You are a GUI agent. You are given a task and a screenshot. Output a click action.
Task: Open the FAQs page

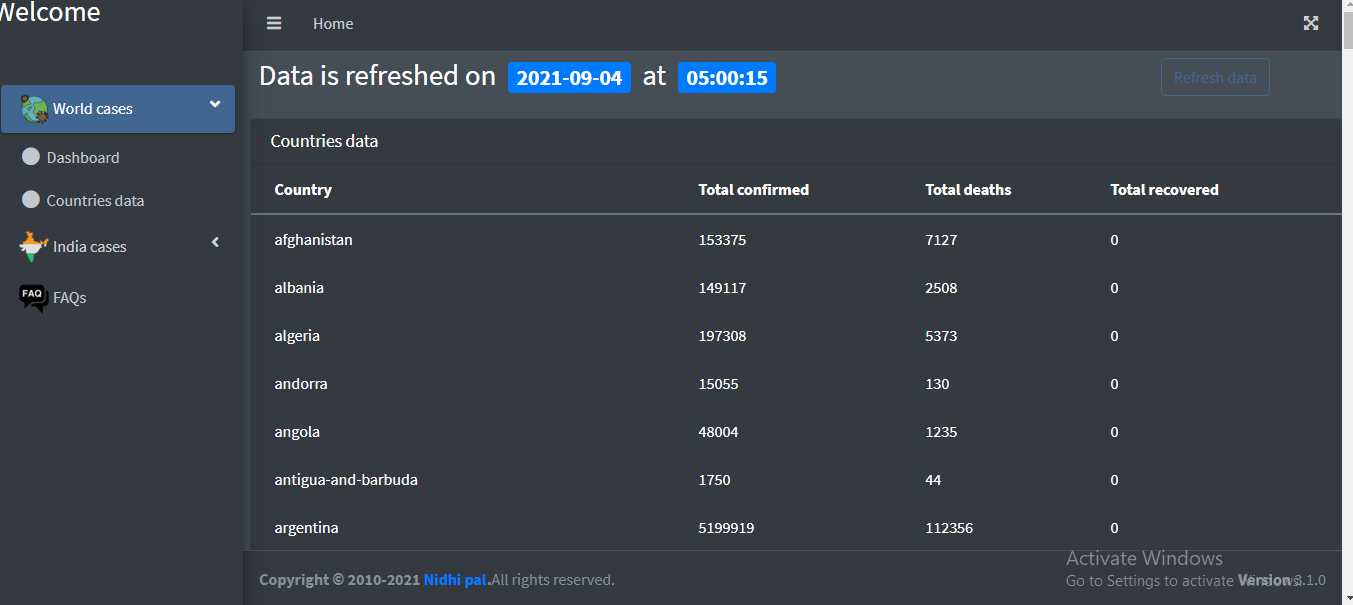(x=70, y=298)
